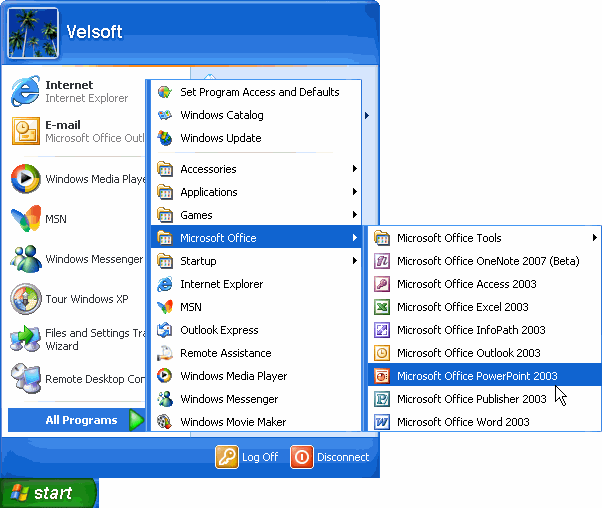Click the Tour Windows XP icon
602x508 pixels.
26,299
